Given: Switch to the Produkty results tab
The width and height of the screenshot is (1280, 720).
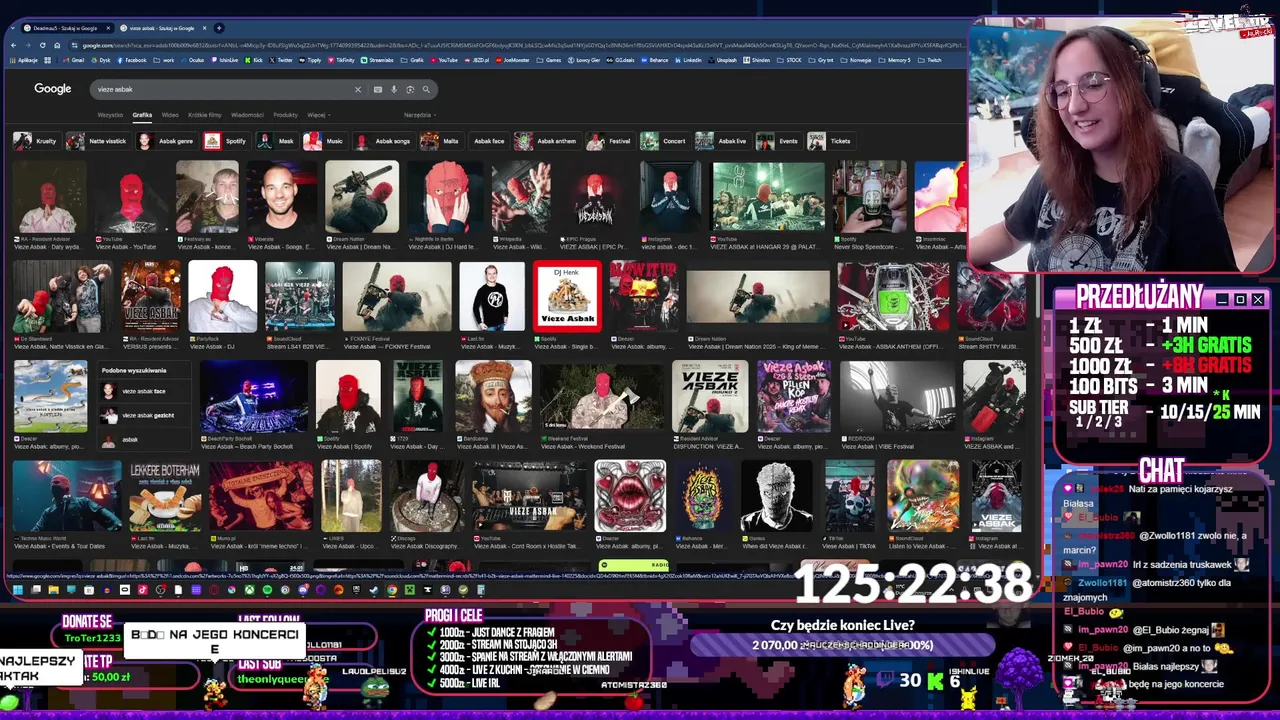Looking at the screenshot, I should click(x=285, y=115).
